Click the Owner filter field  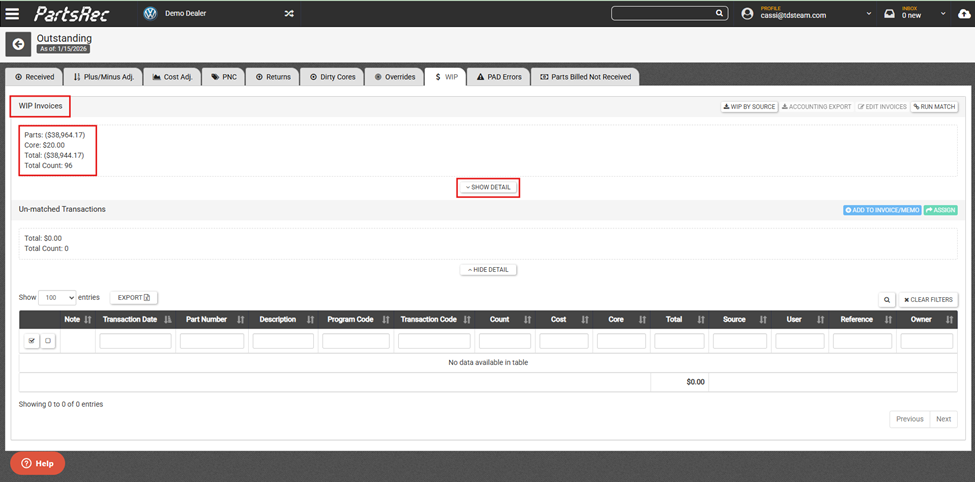pos(927,341)
